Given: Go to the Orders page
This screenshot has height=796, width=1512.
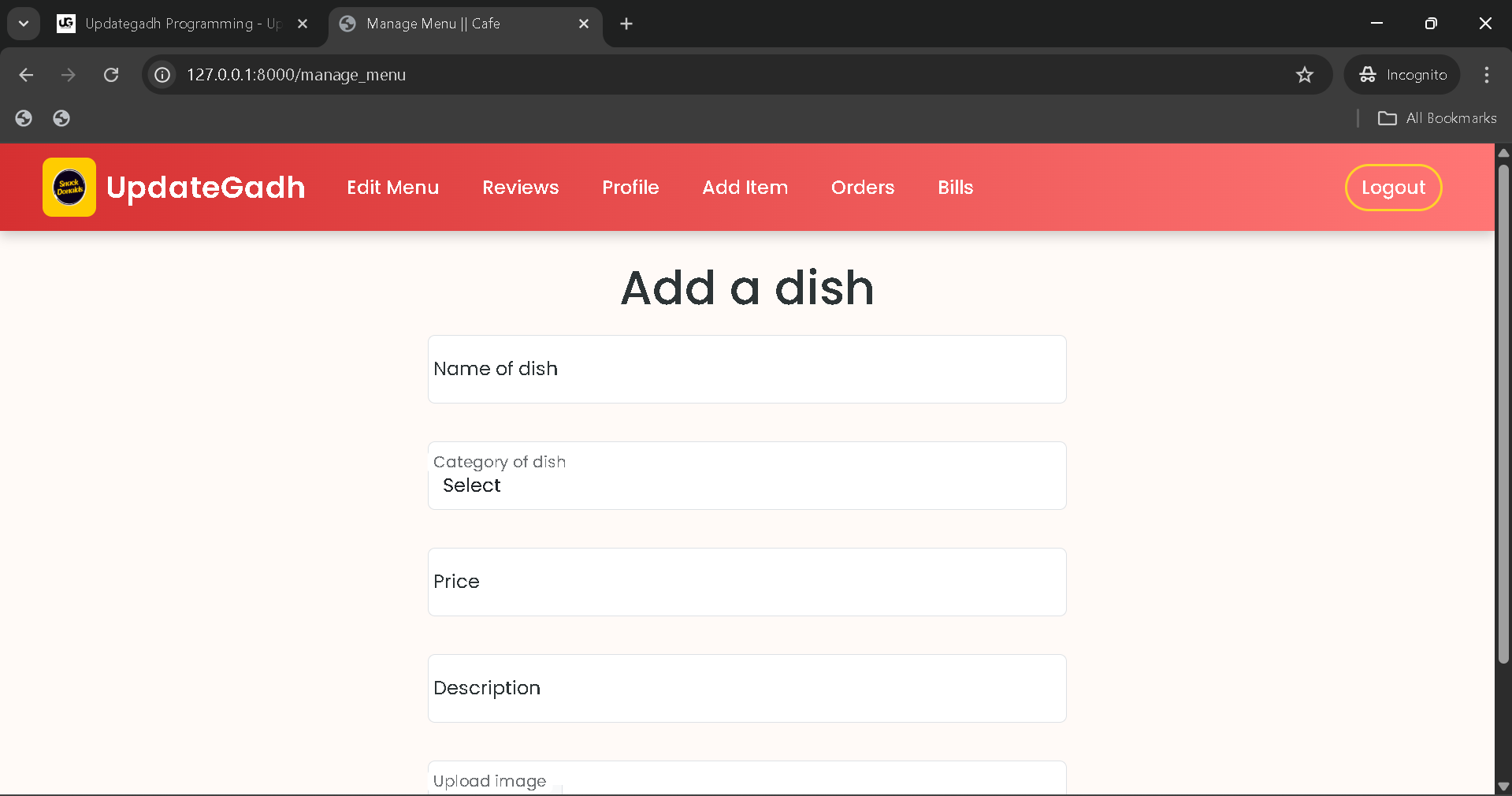Looking at the screenshot, I should click(x=862, y=188).
